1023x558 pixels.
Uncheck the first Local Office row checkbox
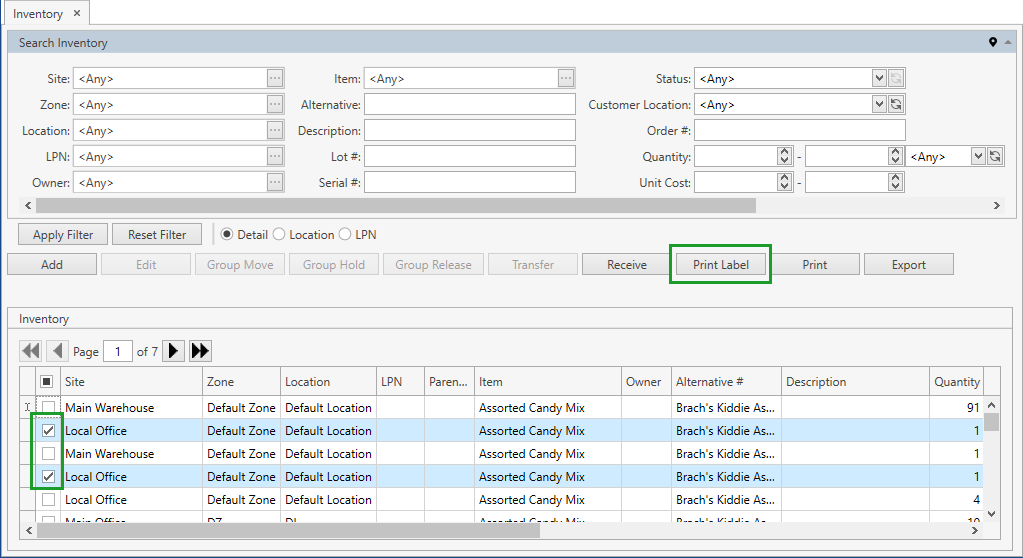[47, 431]
